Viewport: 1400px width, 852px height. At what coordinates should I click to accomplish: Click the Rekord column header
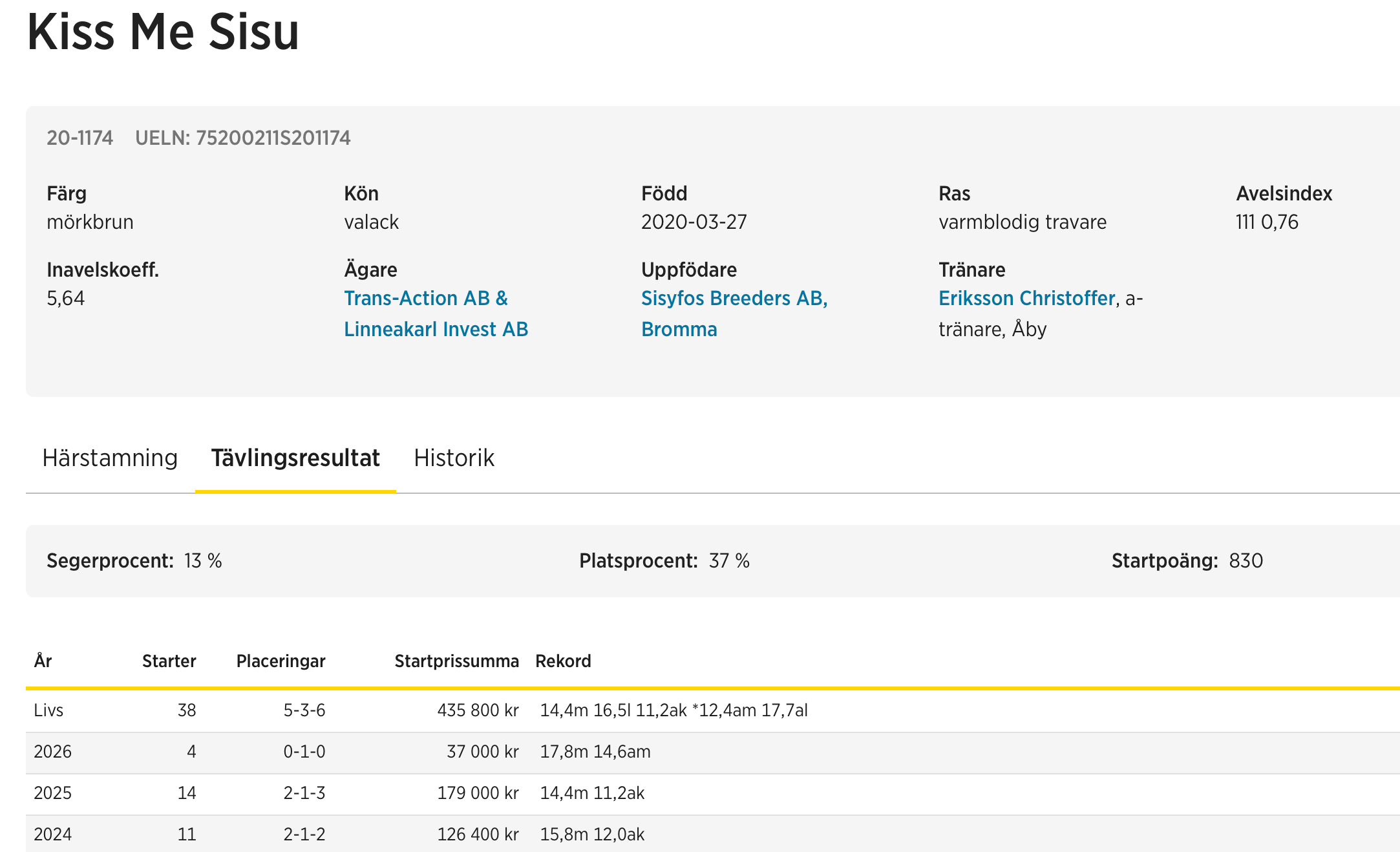pos(563,661)
